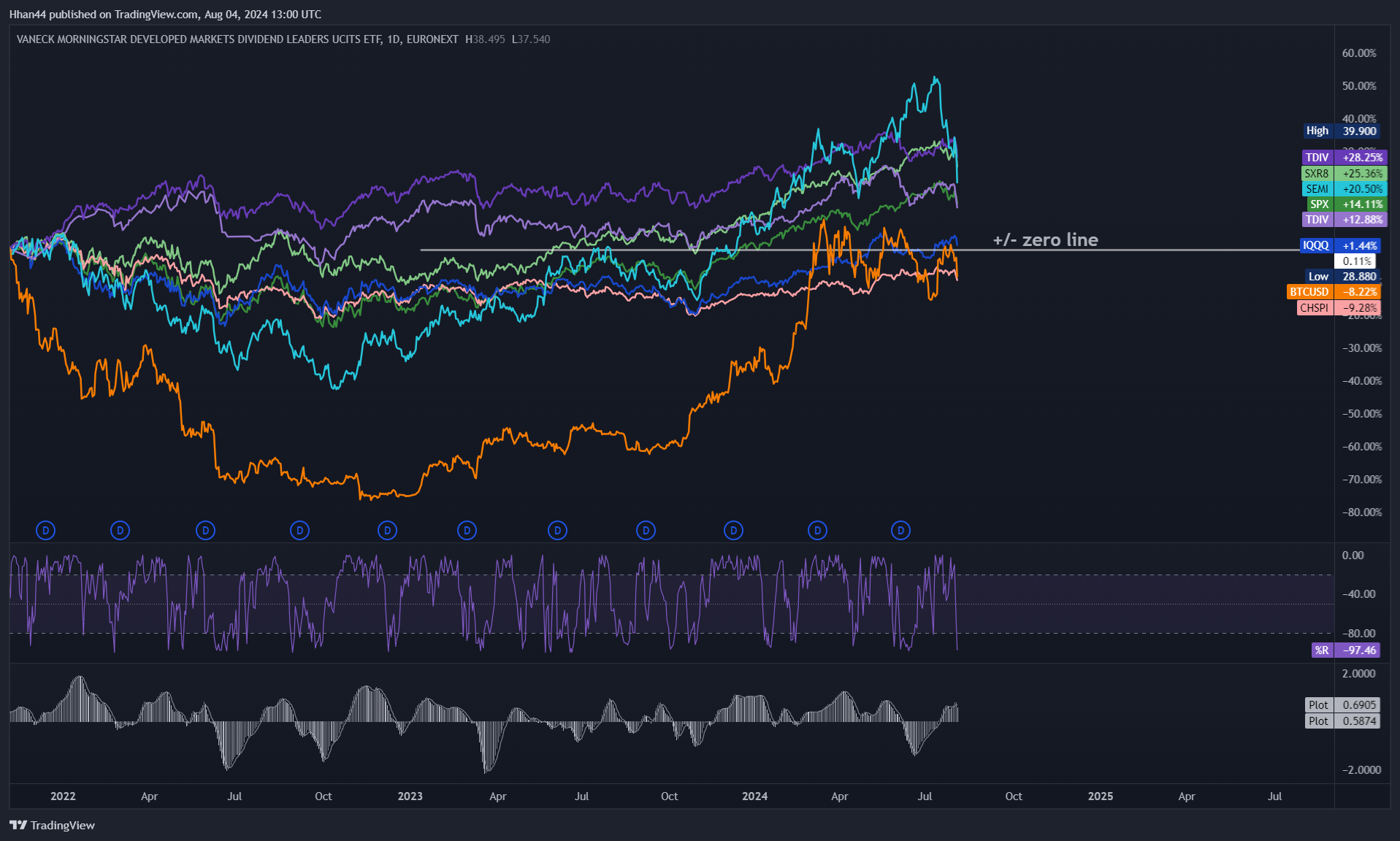Click the %R -97.46 indicator label
Image resolution: width=1400 pixels, height=841 pixels.
coord(1345,650)
